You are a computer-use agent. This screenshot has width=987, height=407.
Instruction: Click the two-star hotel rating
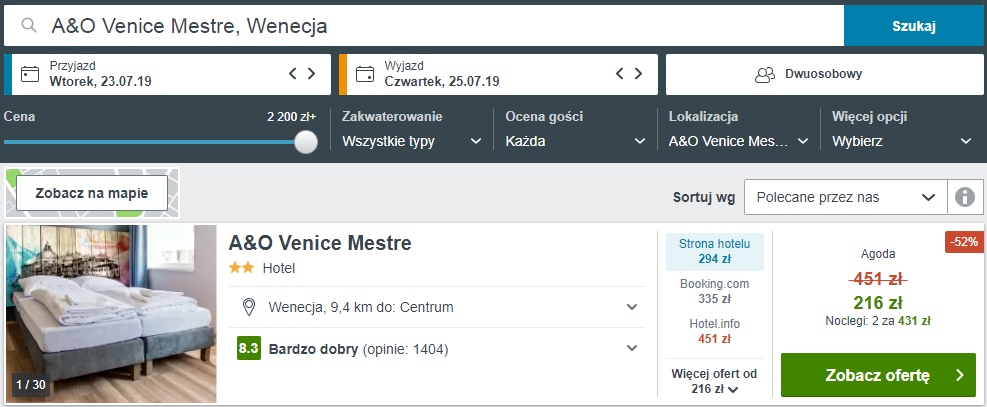tap(242, 268)
